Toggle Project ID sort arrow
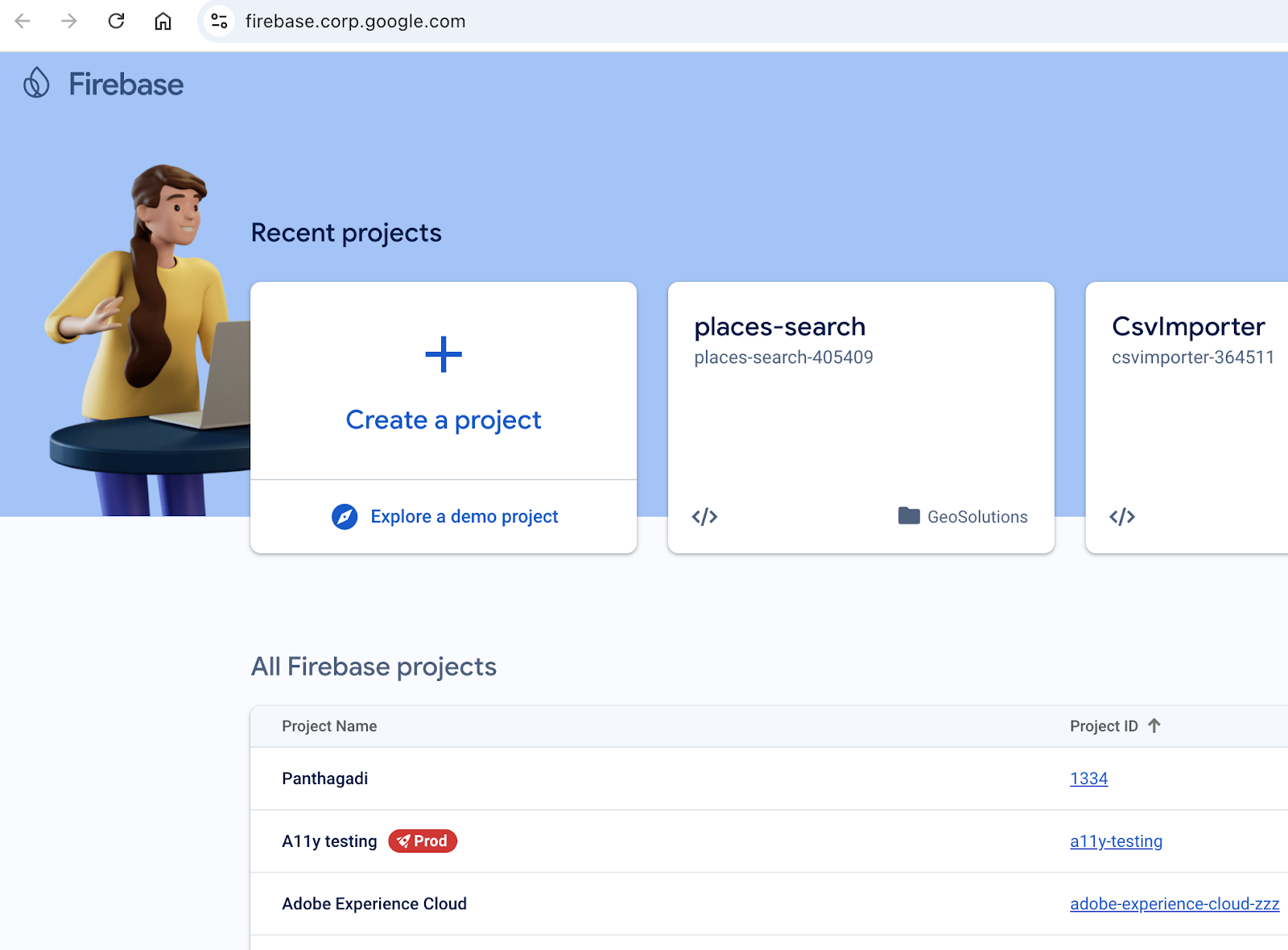The width and height of the screenshot is (1288, 950). pyautogui.click(x=1154, y=725)
